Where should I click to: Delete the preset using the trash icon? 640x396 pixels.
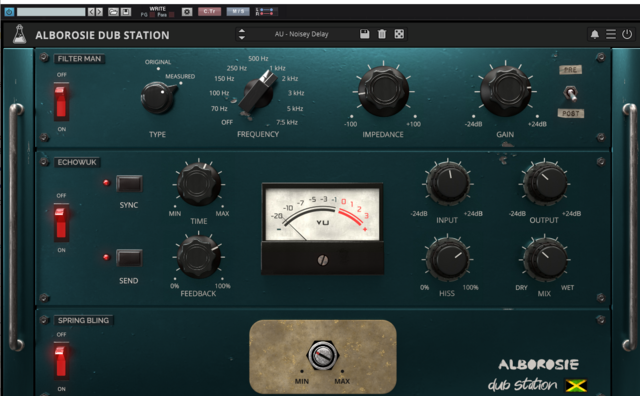click(382, 34)
